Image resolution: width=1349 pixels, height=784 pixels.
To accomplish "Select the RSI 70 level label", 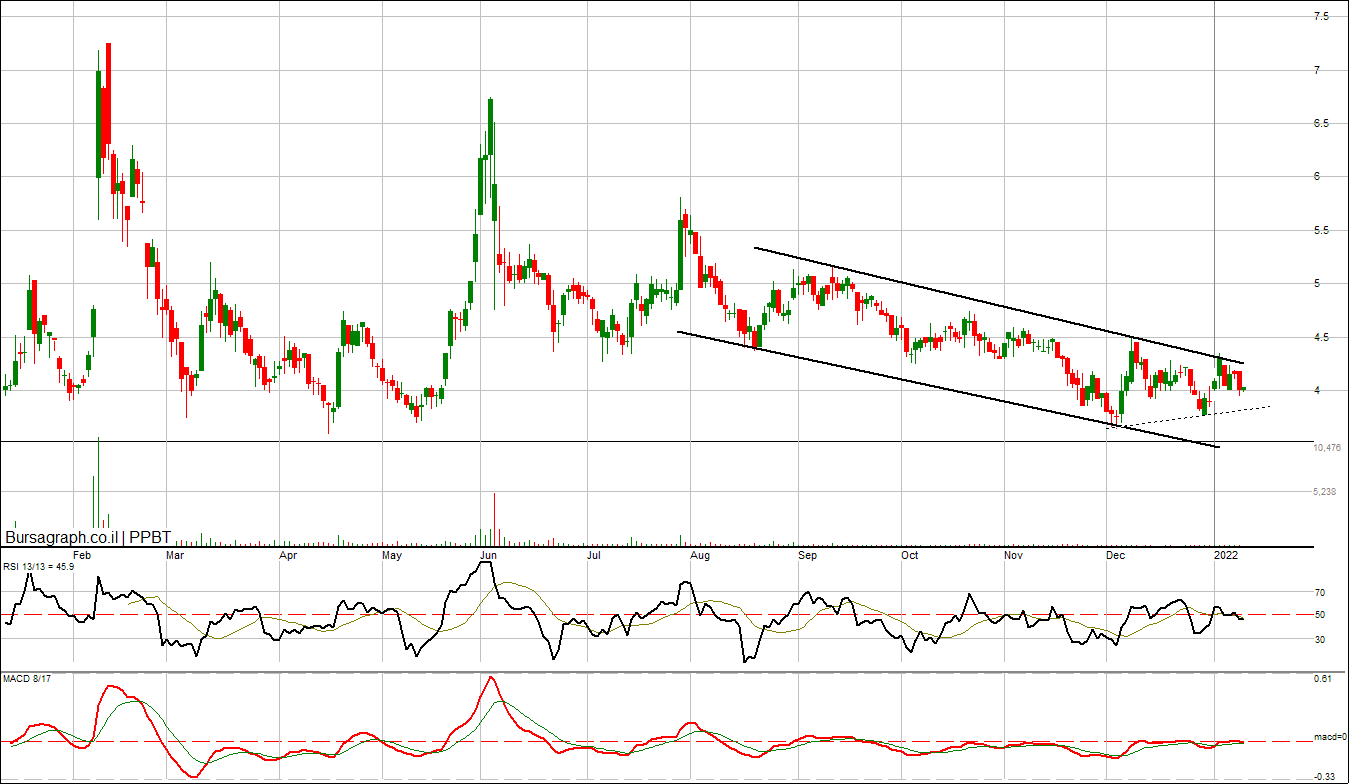I will click(1321, 593).
